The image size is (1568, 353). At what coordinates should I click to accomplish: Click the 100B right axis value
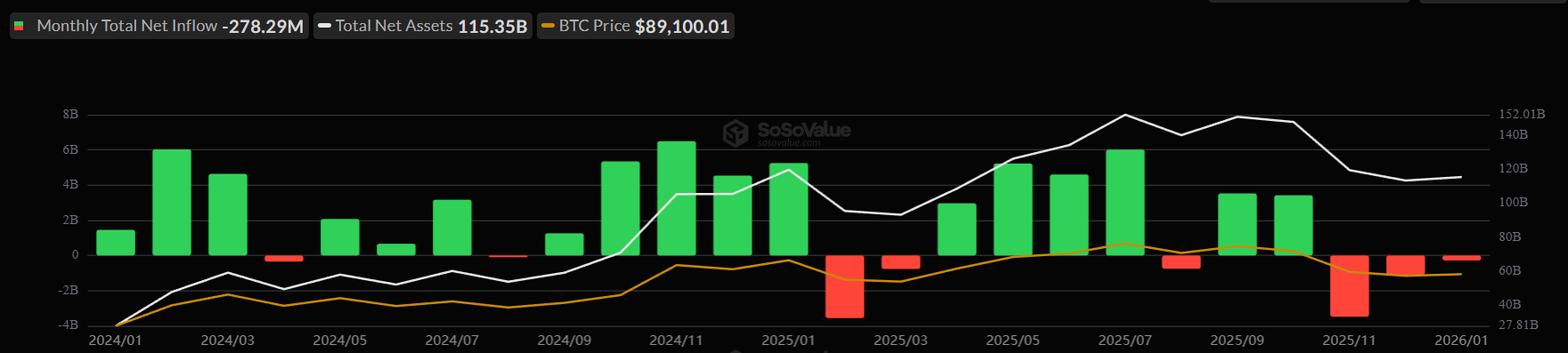pos(1514,202)
